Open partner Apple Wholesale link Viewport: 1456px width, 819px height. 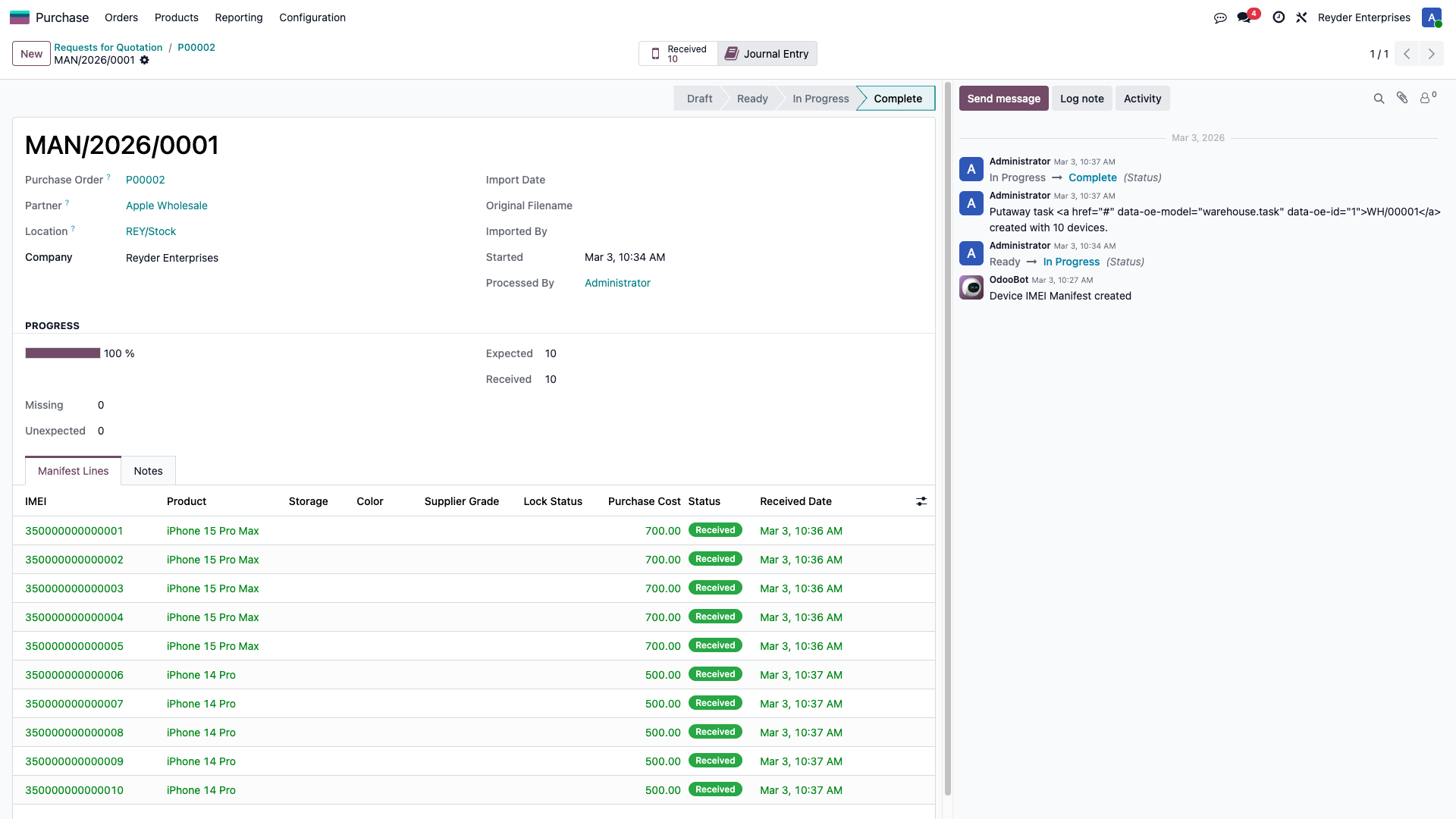tap(167, 206)
